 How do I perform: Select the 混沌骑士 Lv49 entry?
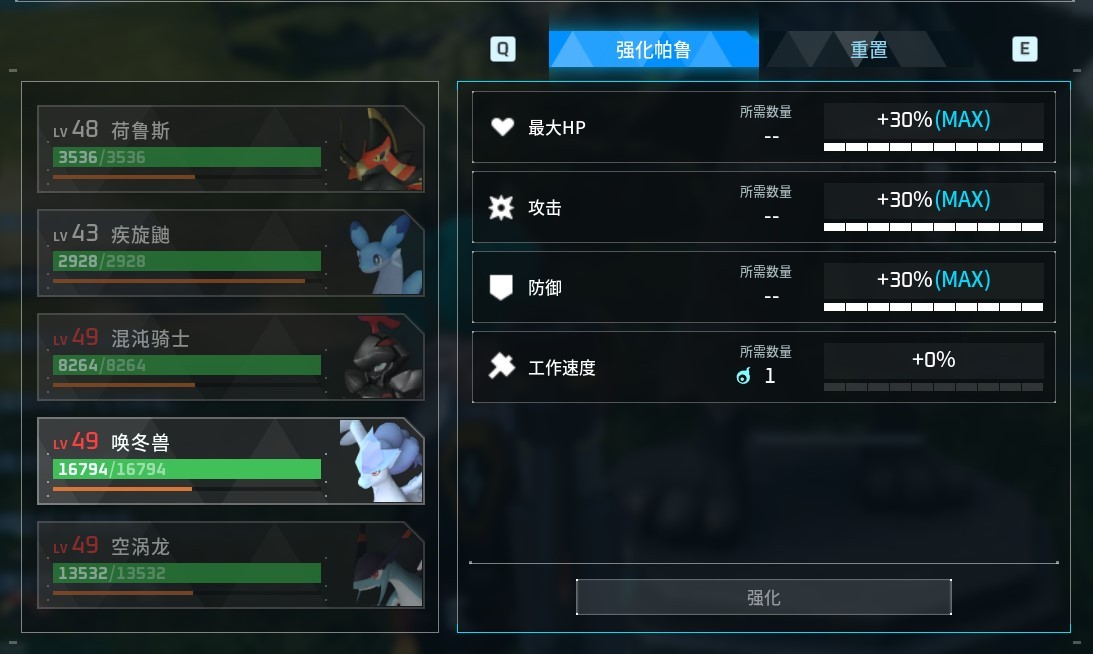pos(231,357)
